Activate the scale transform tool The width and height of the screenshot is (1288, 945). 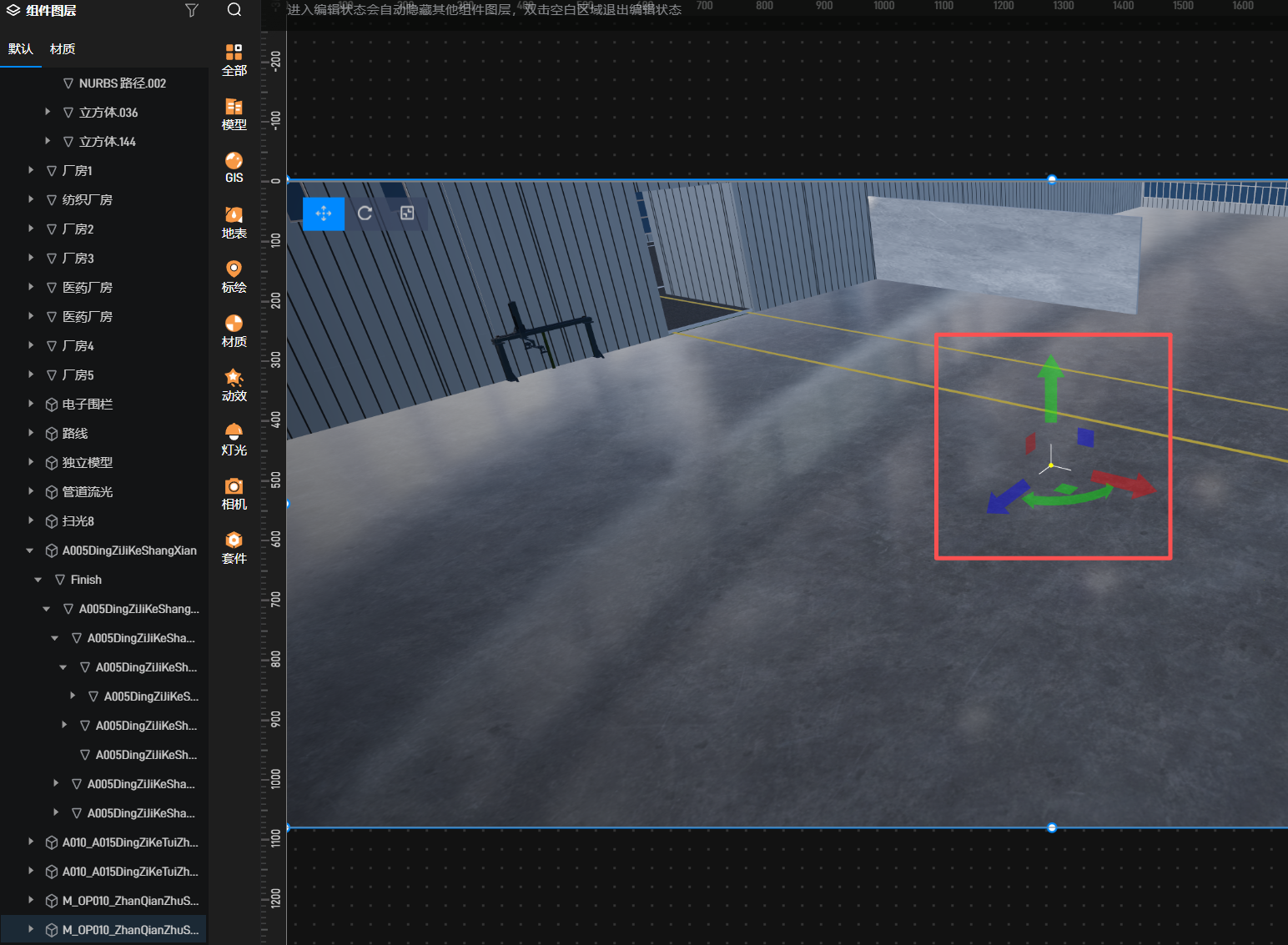[x=407, y=214]
